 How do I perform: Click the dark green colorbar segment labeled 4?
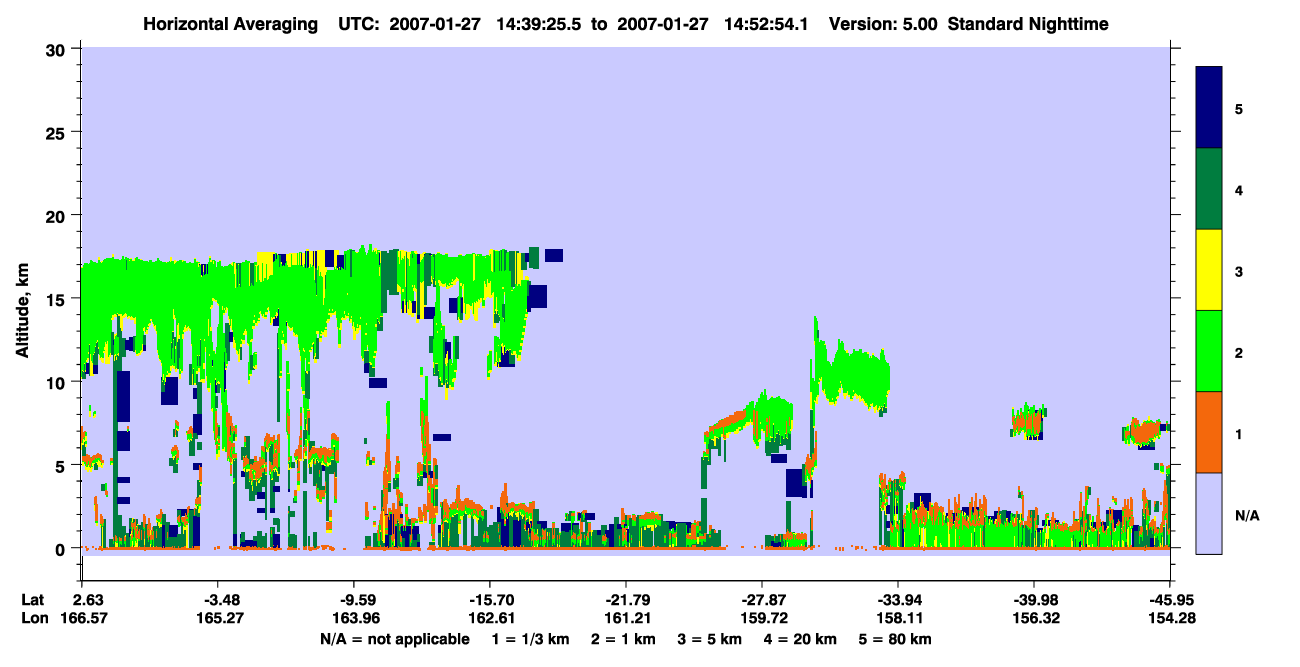pyautogui.click(x=1209, y=189)
